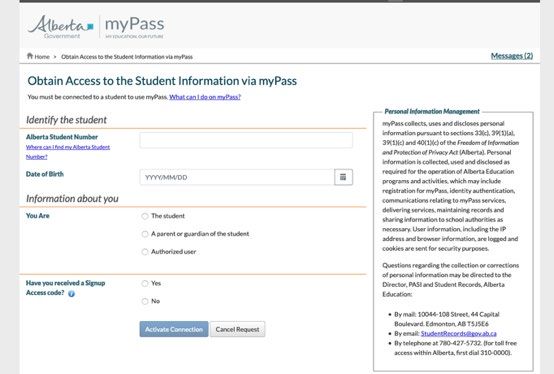Image resolution: width=554 pixels, height=374 pixels.
Task: Click the Cancel Request button
Action: pos(237,329)
